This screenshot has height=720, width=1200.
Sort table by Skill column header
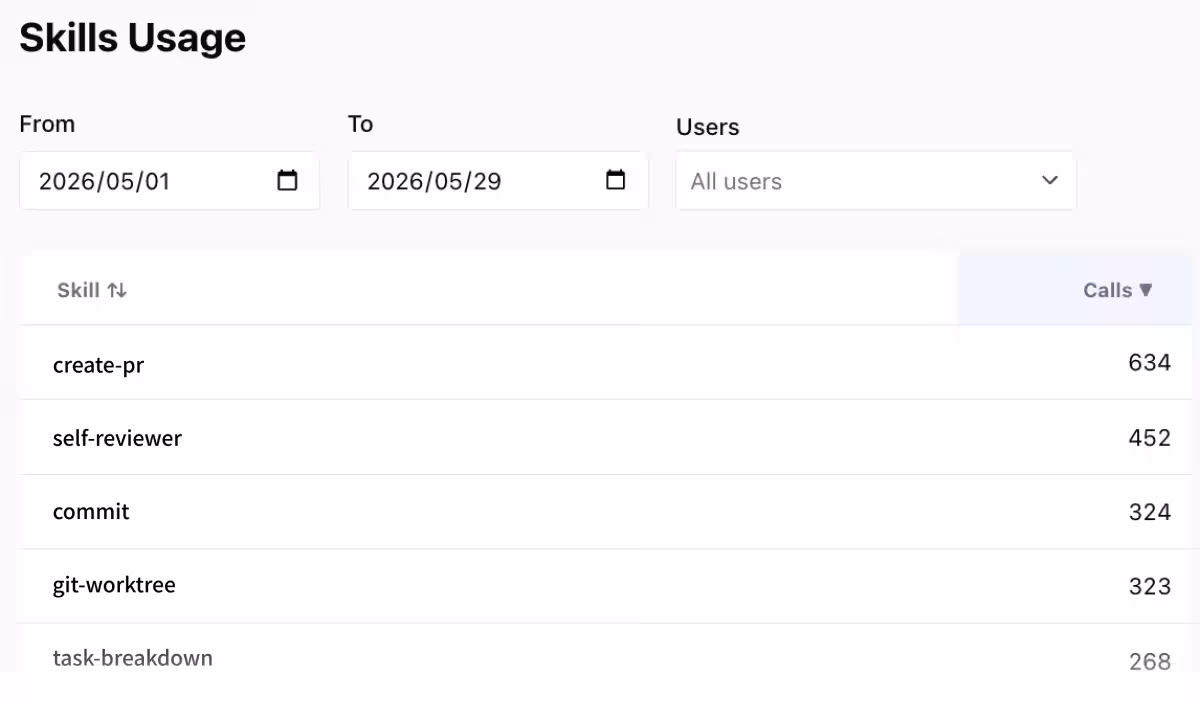pyautogui.click(x=92, y=290)
